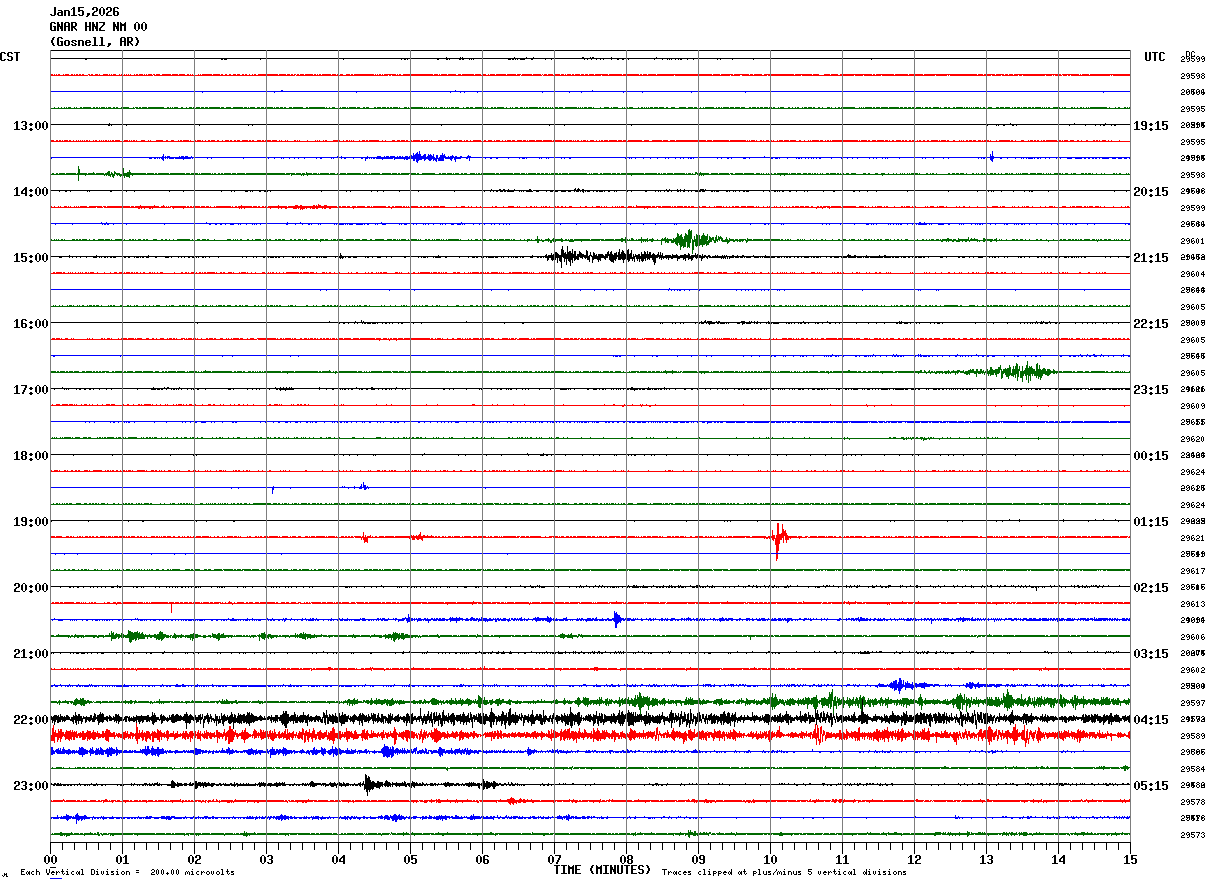Click minute 00 on the time axis
Image resolution: width=1210 pixels, height=886 pixels.
[50, 859]
